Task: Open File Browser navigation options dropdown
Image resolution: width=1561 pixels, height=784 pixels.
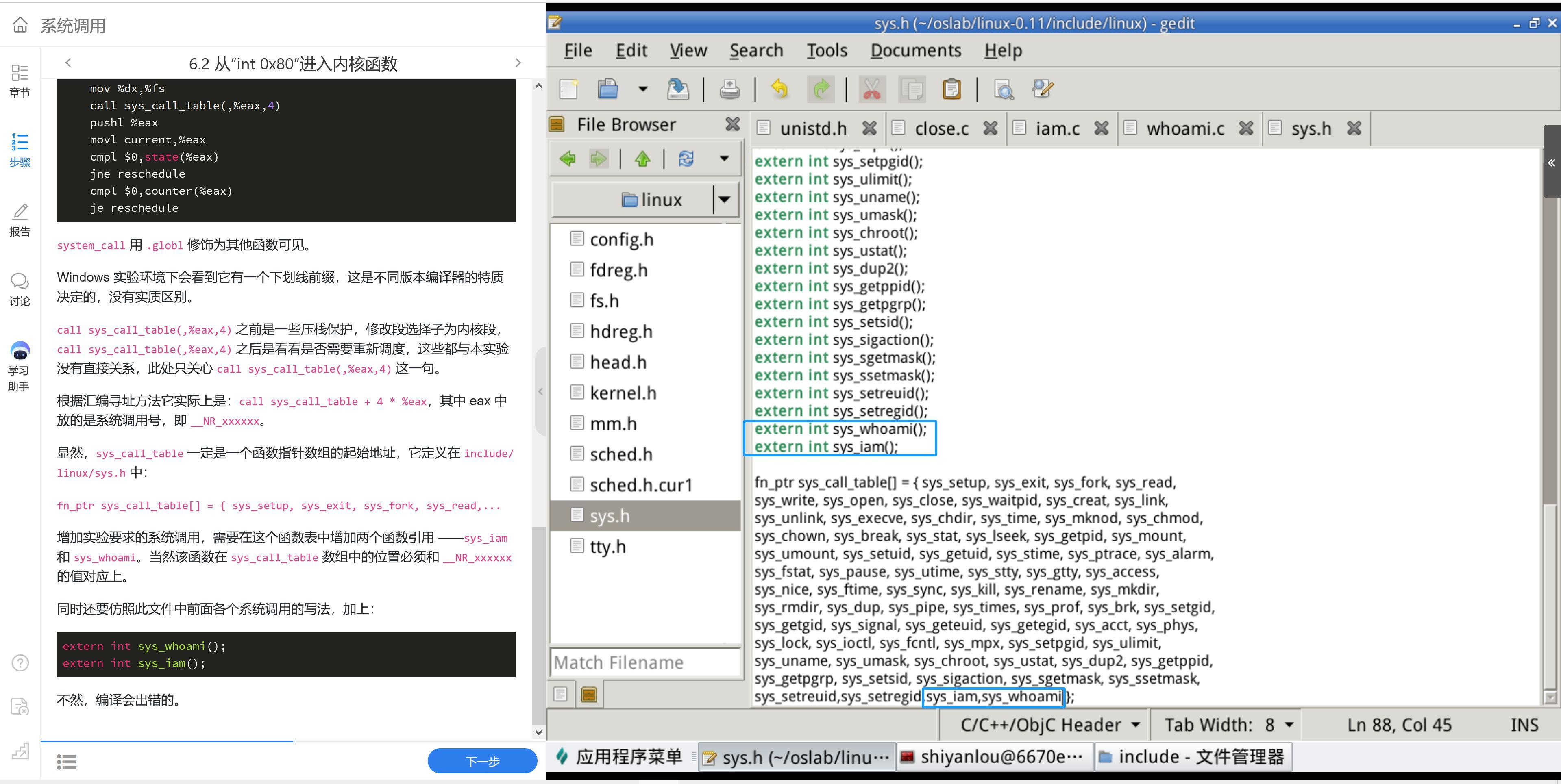Action: tap(724, 159)
